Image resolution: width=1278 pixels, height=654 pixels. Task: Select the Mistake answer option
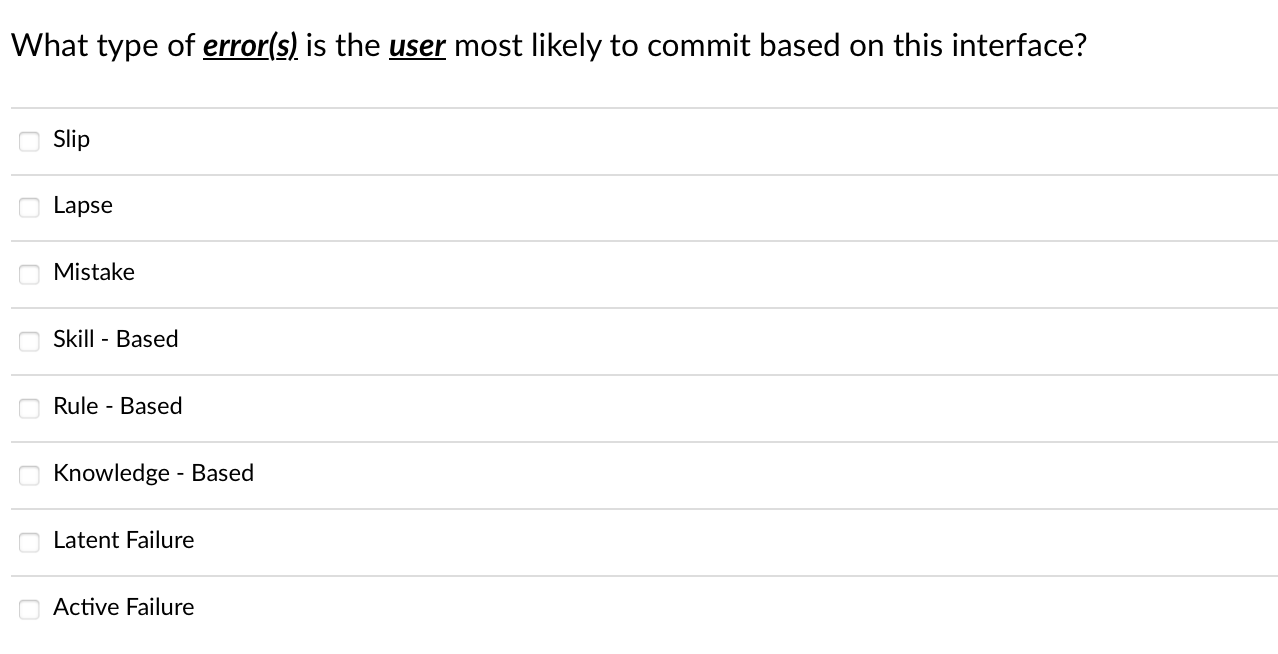tap(94, 273)
